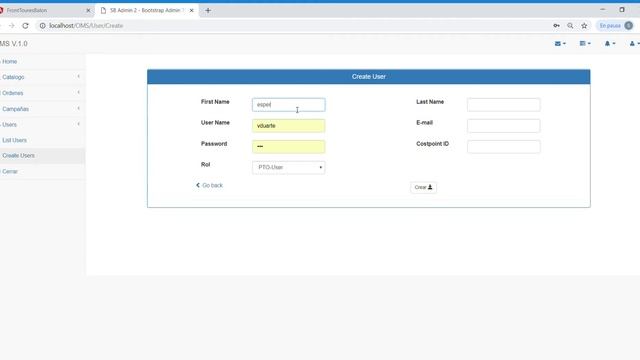This screenshot has height=360, width=640.
Task: Click the OMS V.1.0 brand title
Action: point(13,44)
